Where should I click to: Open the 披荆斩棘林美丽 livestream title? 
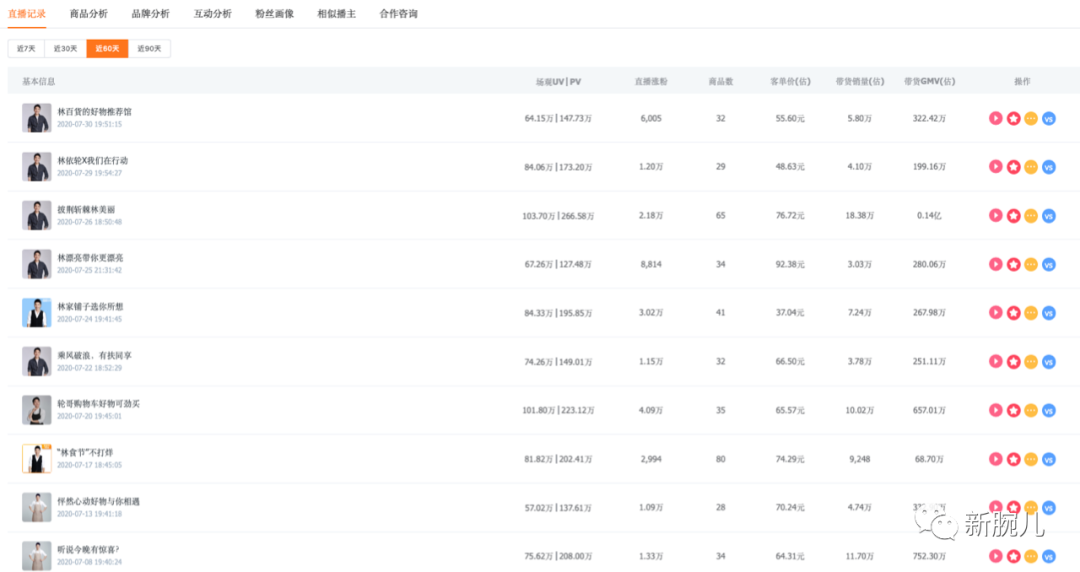86,210
